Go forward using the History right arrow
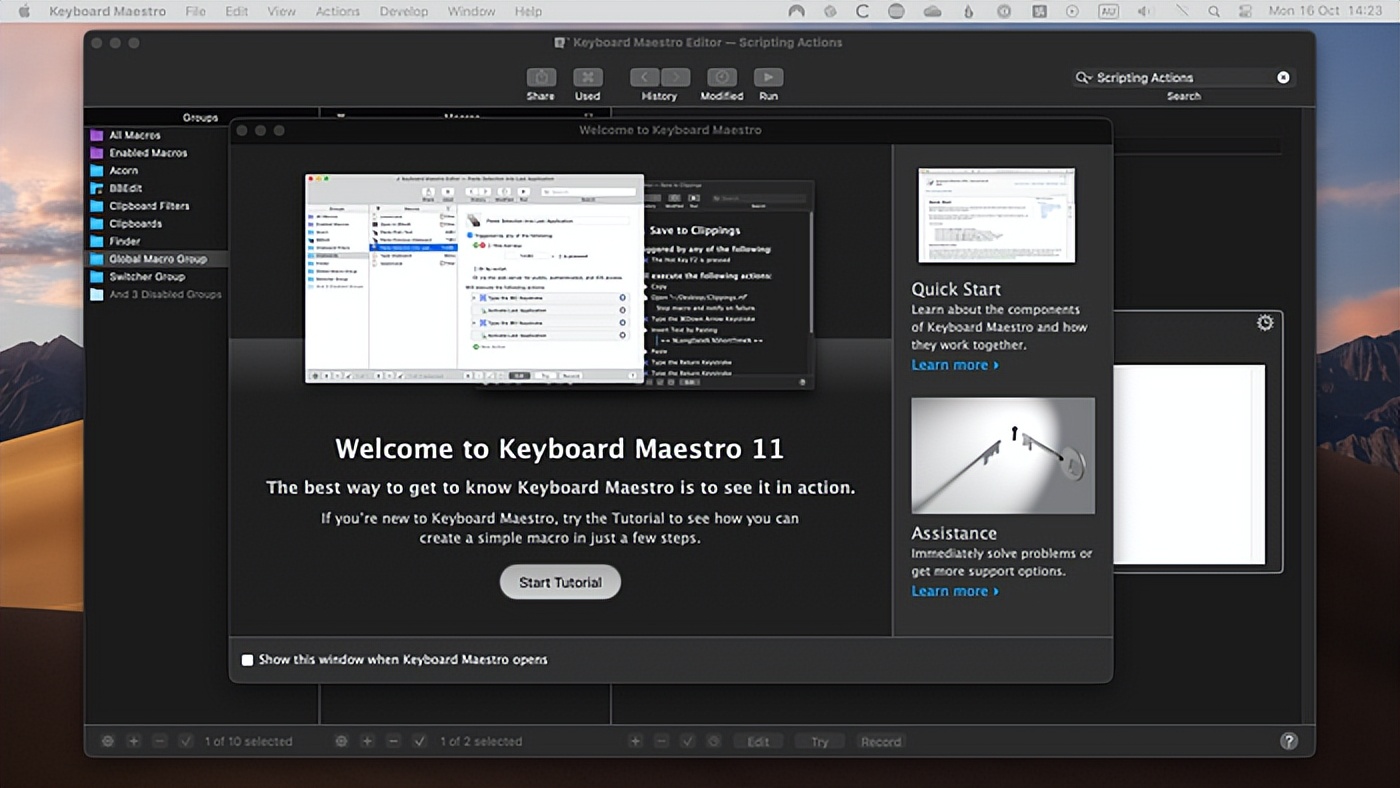Viewport: 1400px width, 788px height. [675, 78]
